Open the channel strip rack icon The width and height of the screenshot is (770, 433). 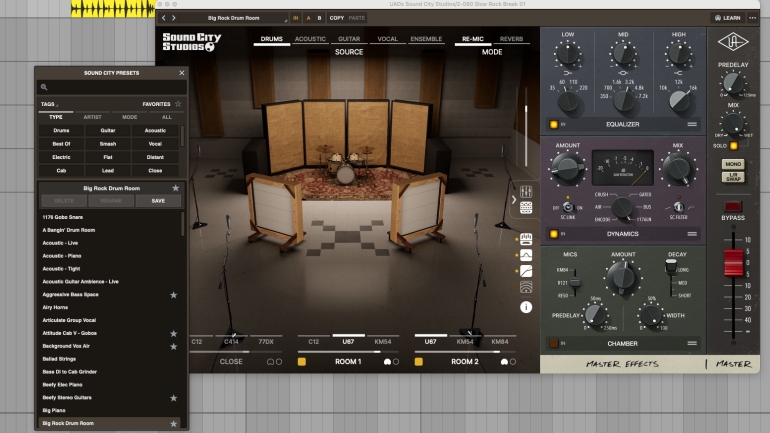(x=526, y=208)
